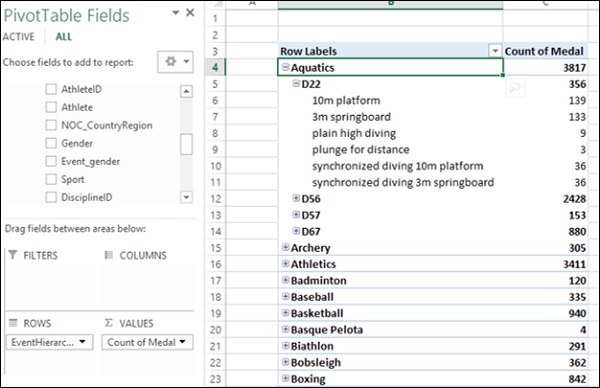Viewport: 600px width, 388px height.
Task: Expand the Basketball sport group
Action: point(285,313)
